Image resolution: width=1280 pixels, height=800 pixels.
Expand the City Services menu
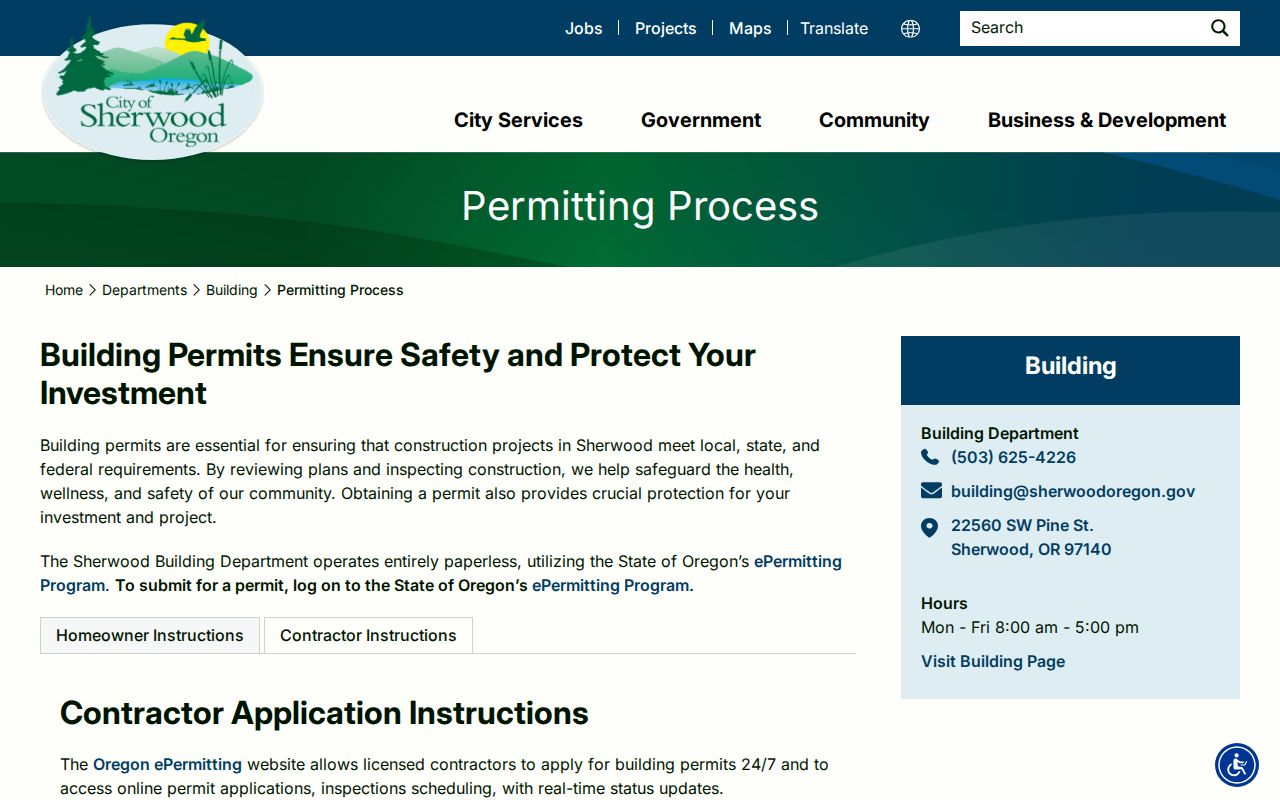518,120
